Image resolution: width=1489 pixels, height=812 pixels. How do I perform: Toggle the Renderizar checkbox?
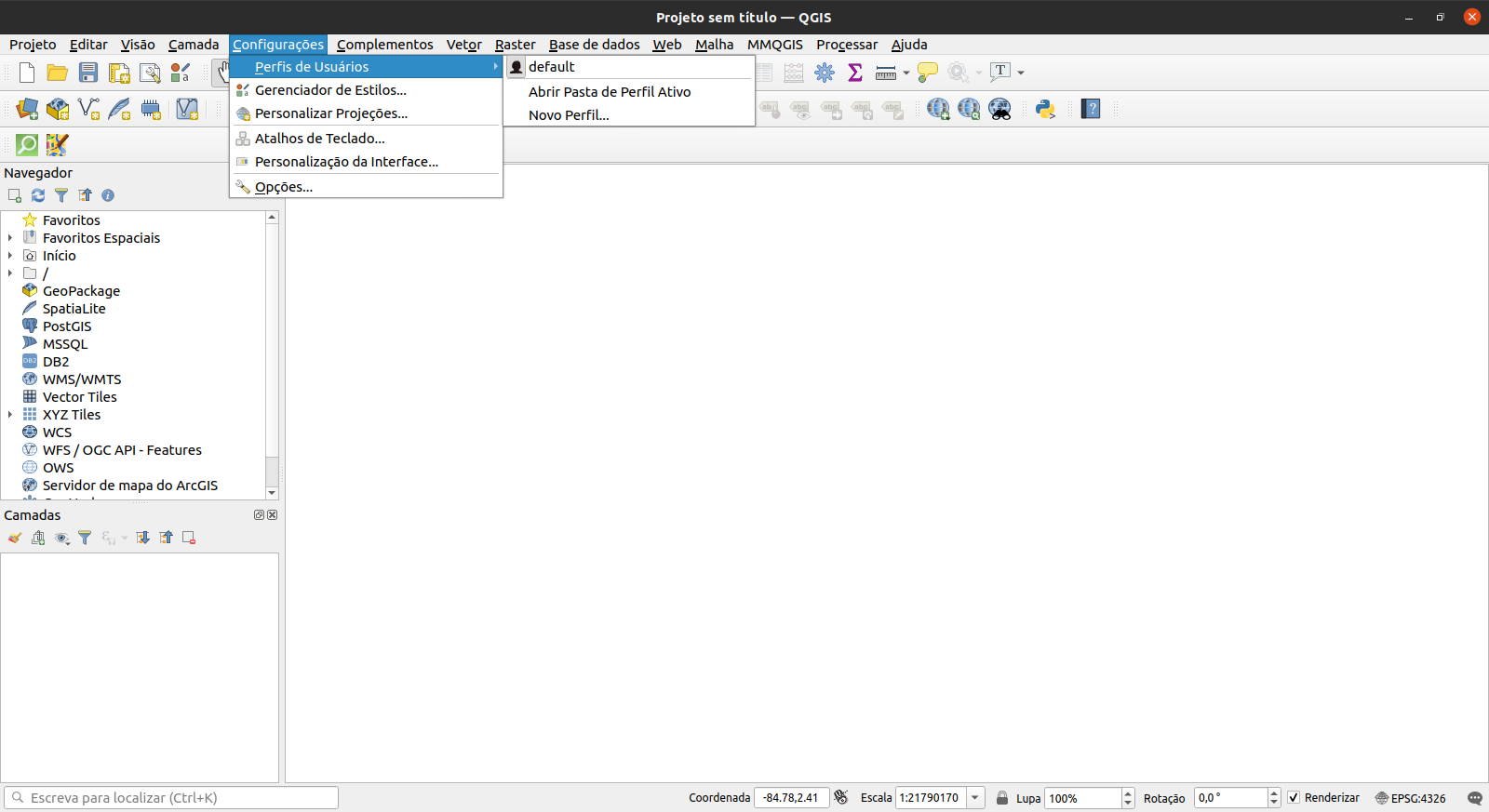pyautogui.click(x=1294, y=798)
